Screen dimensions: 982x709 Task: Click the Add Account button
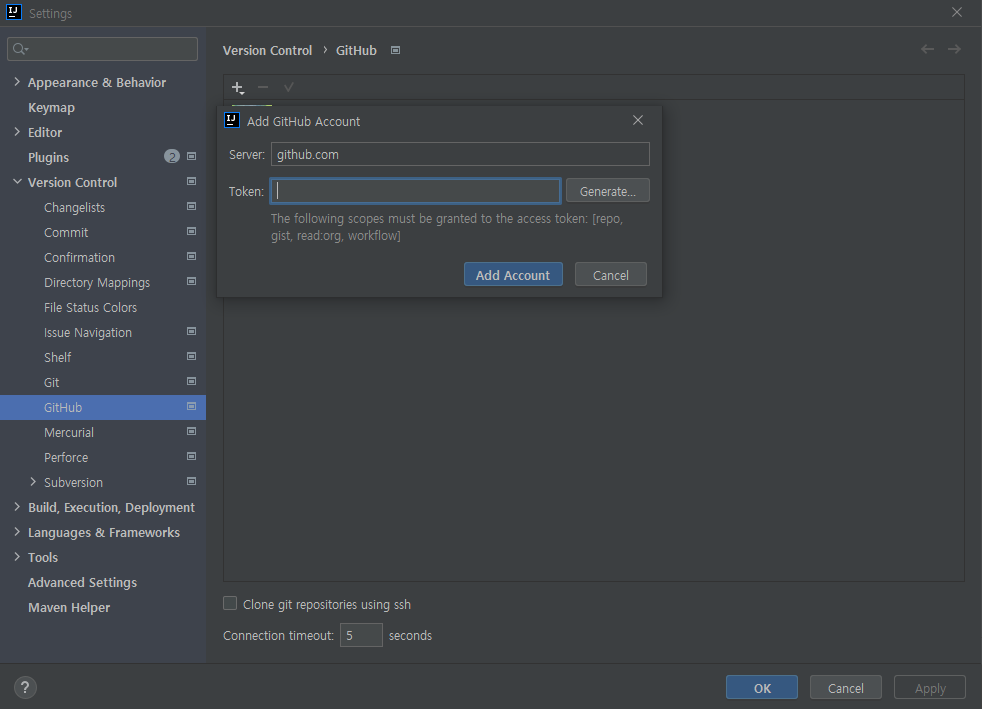pos(513,275)
